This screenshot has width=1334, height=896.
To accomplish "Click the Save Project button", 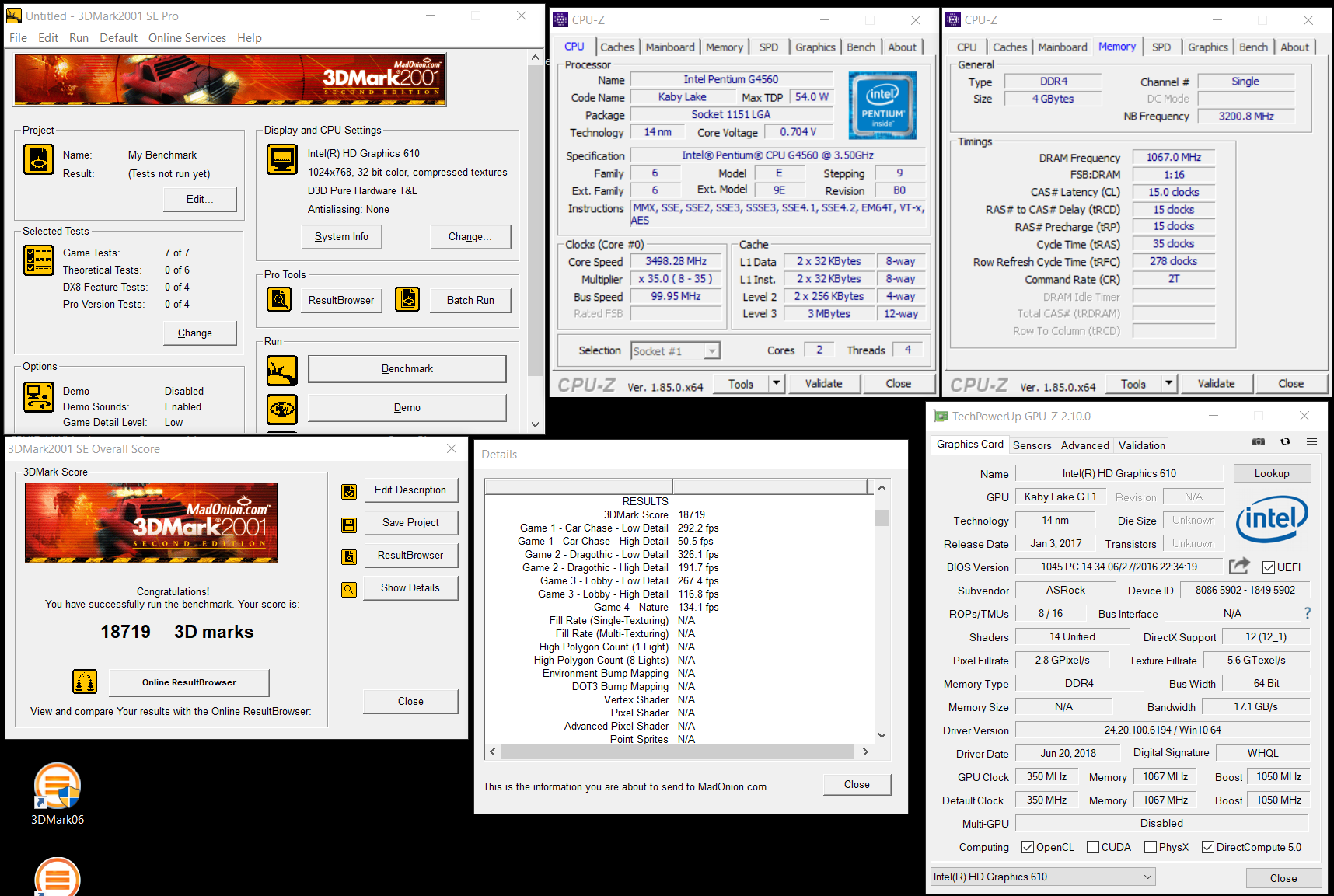I will [410, 523].
